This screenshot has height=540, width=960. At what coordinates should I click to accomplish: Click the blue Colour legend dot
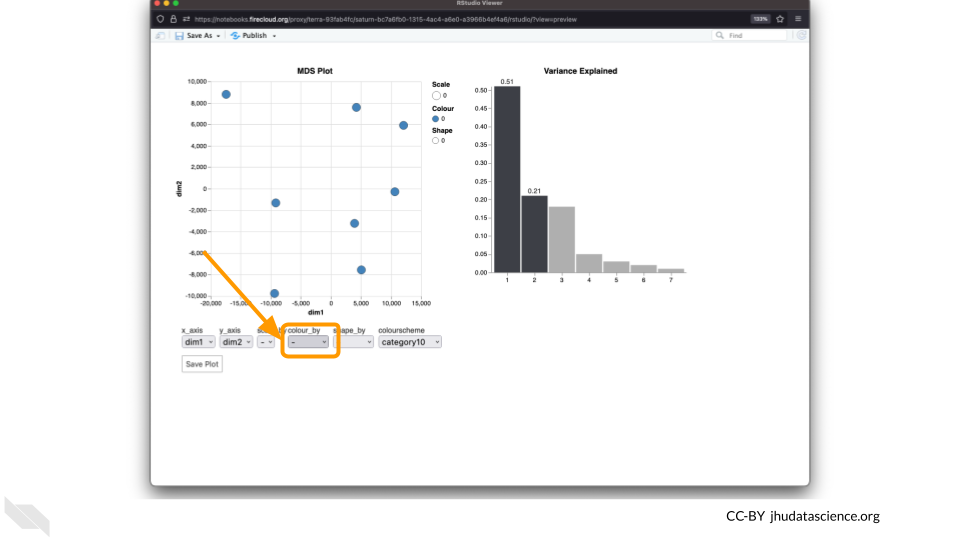(x=435, y=119)
